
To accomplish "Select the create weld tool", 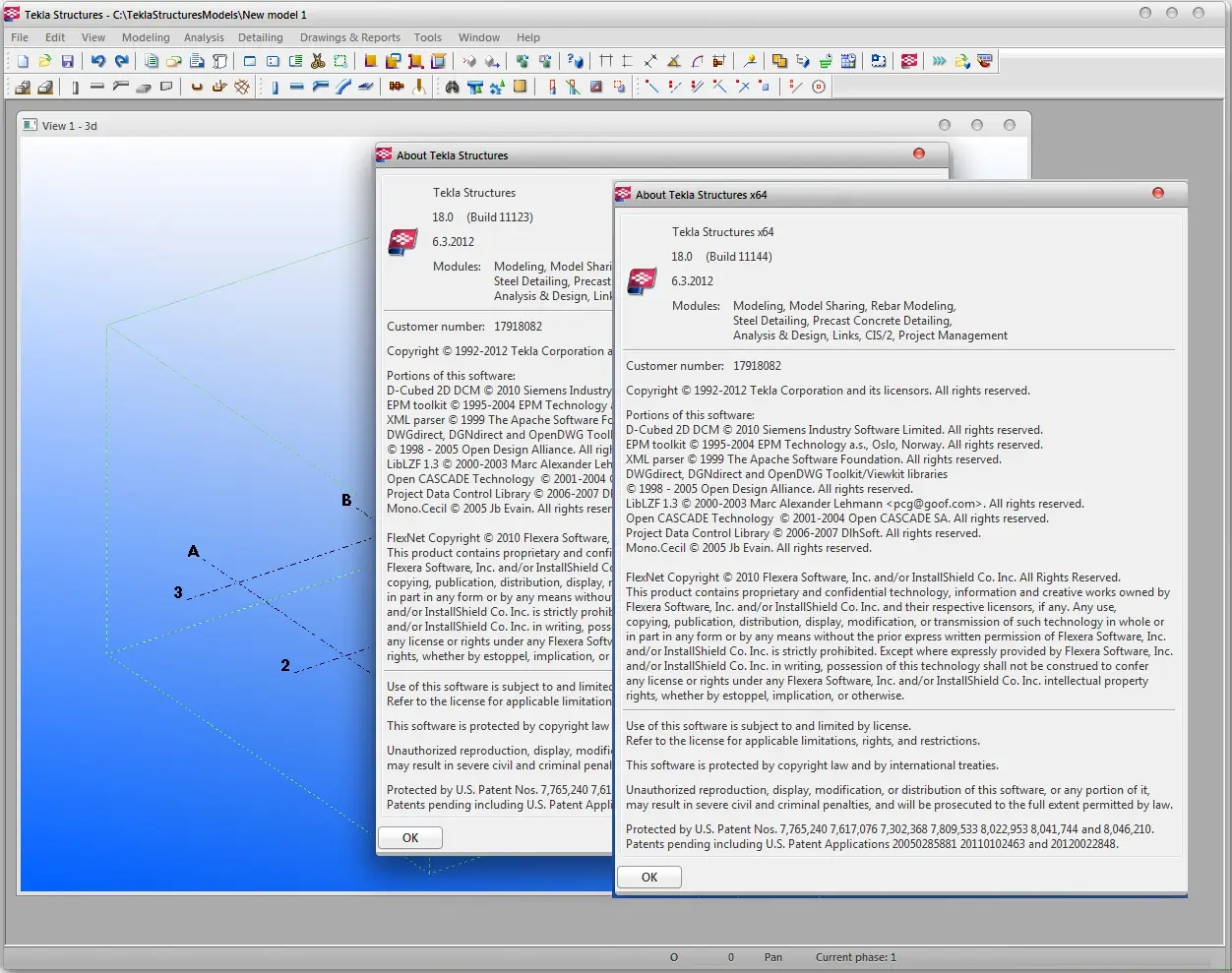I will coord(419,87).
